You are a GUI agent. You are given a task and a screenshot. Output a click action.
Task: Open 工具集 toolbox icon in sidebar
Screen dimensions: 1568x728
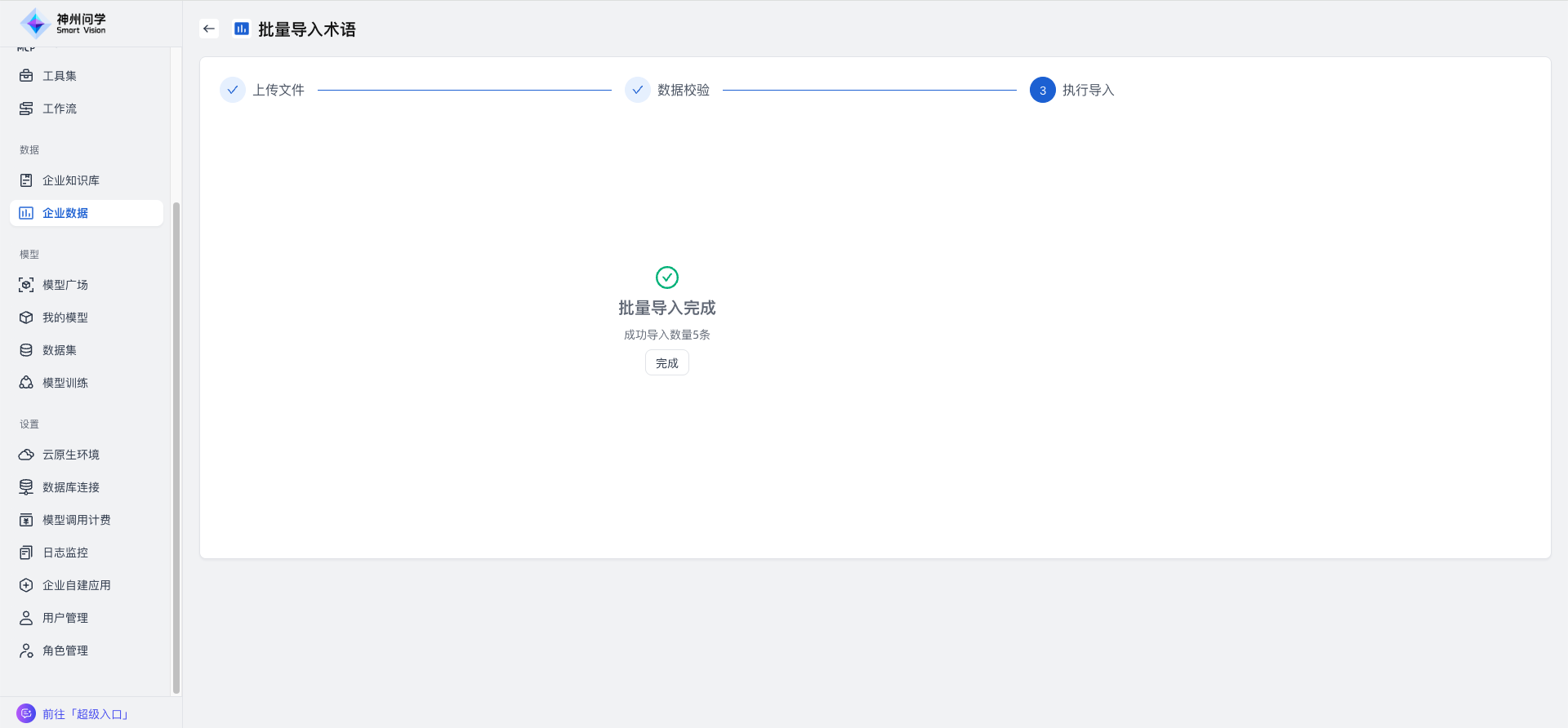(x=26, y=76)
